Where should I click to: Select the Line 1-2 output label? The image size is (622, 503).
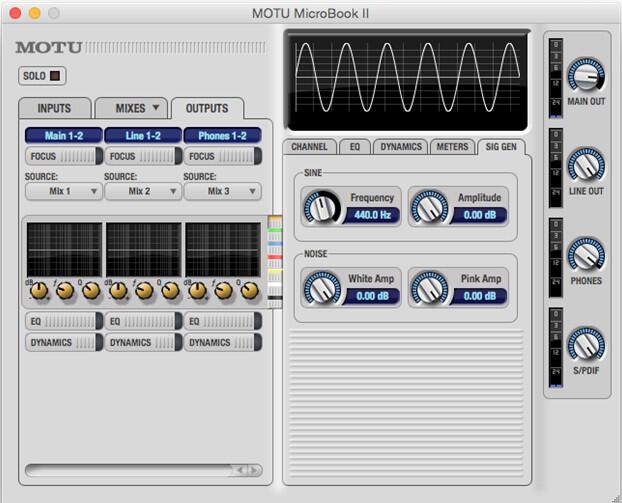[x=143, y=136]
